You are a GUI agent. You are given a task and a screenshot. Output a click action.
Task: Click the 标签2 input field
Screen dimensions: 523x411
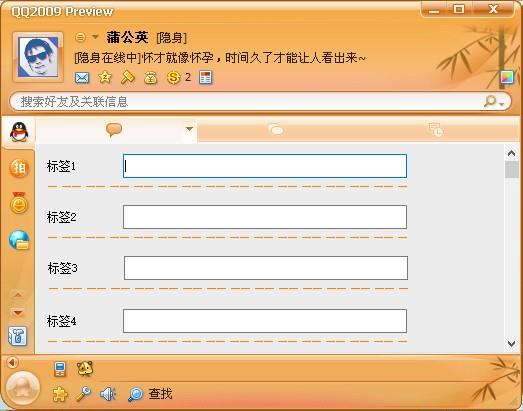265,217
